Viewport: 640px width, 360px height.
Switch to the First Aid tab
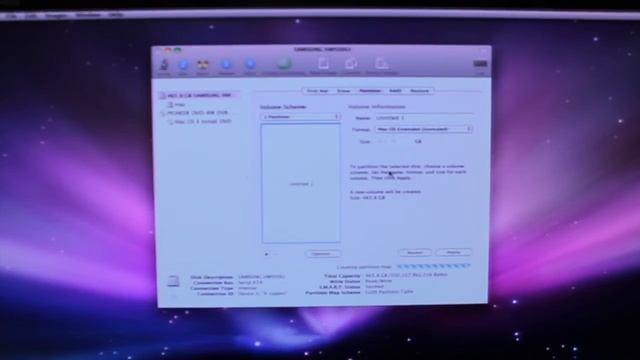tap(318, 91)
